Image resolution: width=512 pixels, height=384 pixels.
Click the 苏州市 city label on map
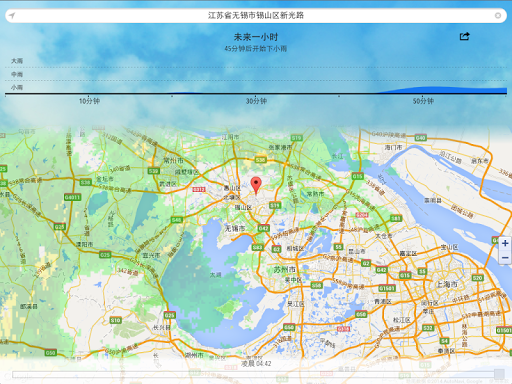(x=285, y=269)
